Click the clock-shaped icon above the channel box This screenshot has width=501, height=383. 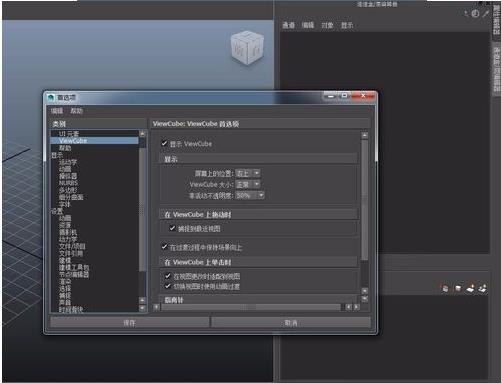tap(475, 14)
